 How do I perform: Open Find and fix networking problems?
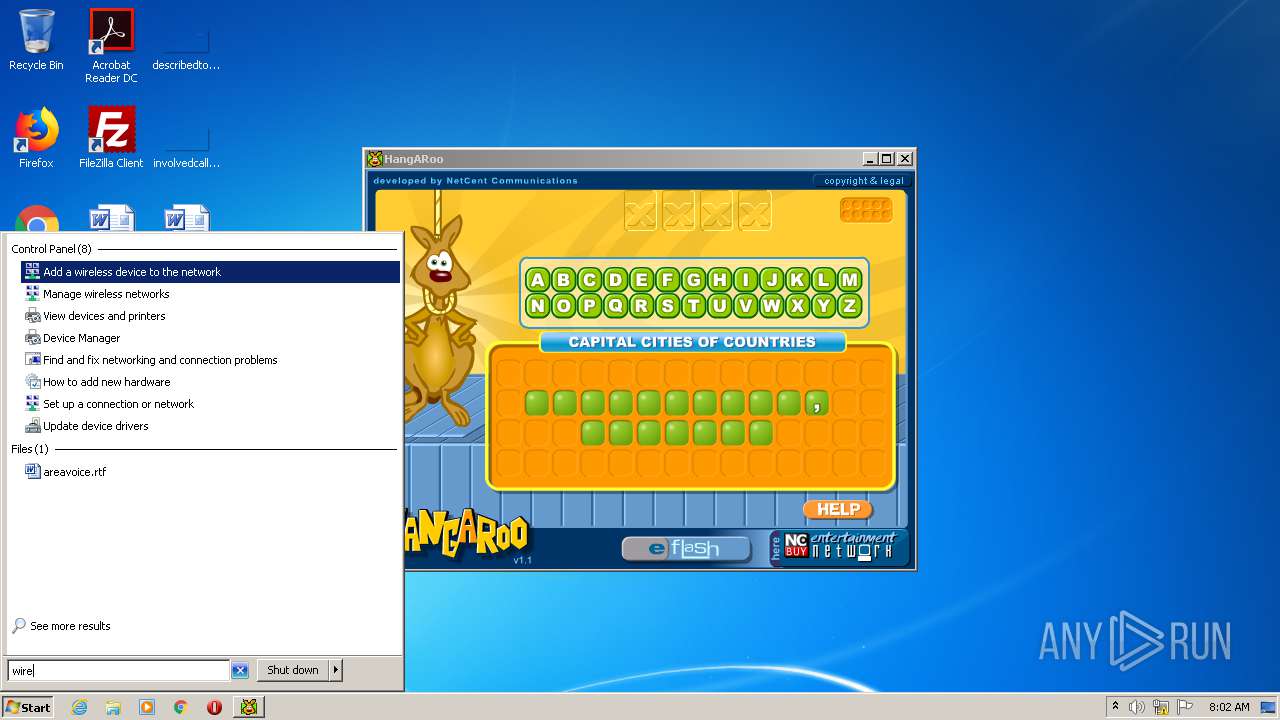[x=210, y=360]
